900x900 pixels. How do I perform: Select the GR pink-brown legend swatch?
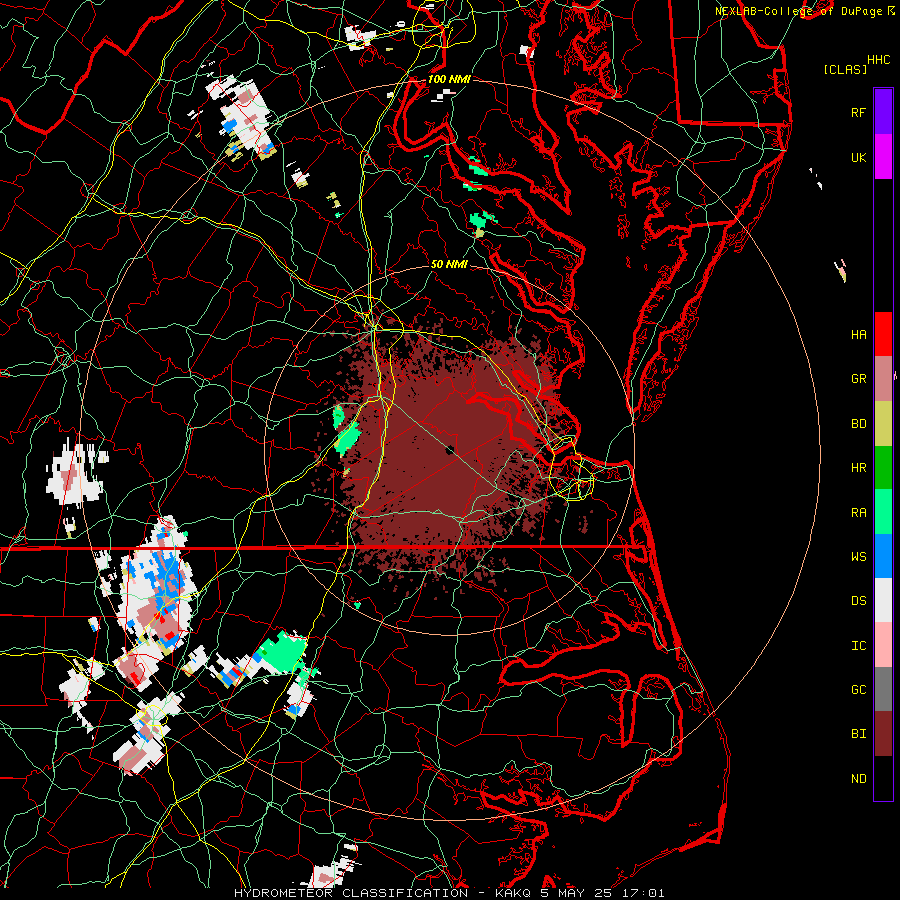[x=883, y=379]
